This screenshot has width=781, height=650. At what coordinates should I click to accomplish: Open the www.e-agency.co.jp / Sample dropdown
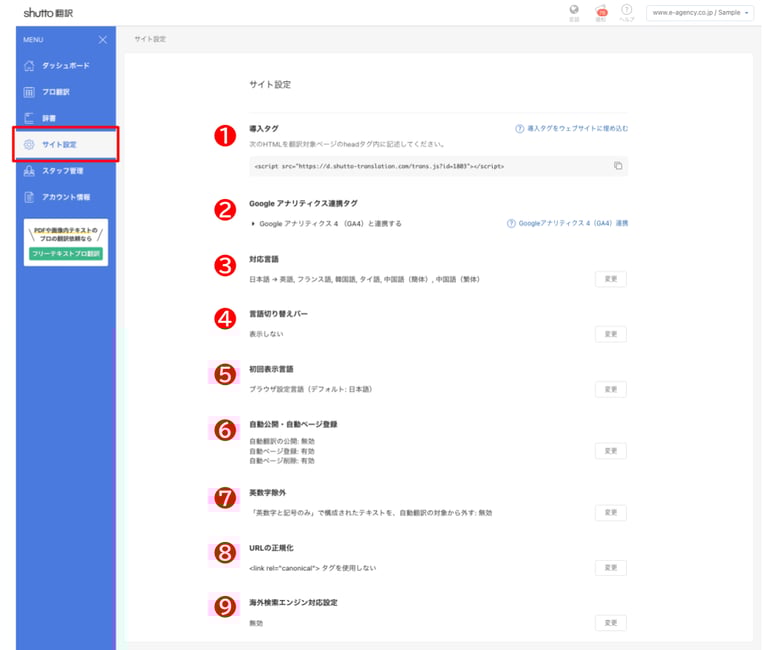click(700, 13)
